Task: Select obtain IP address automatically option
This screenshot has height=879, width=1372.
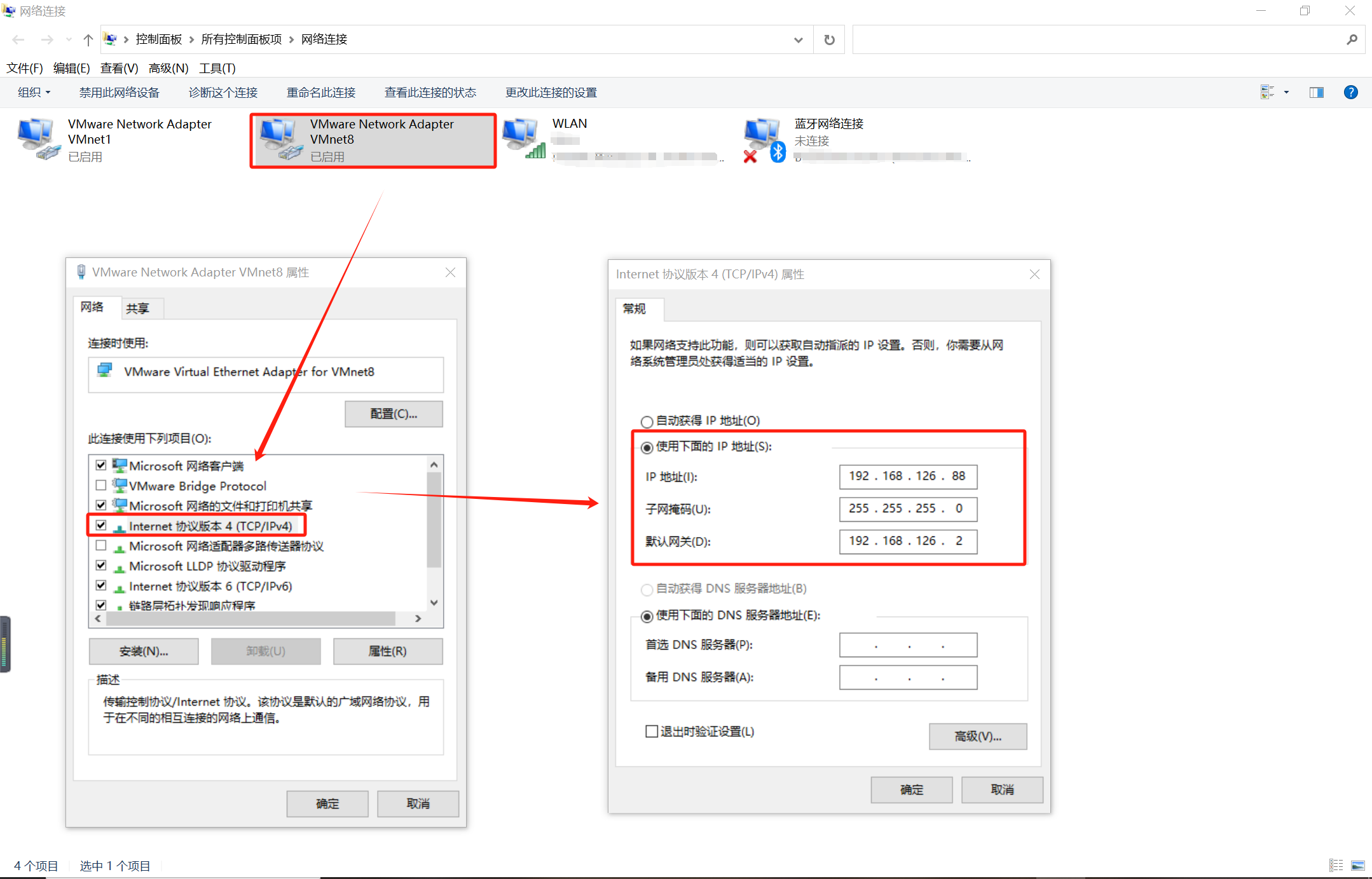Action: click(647, 421)
